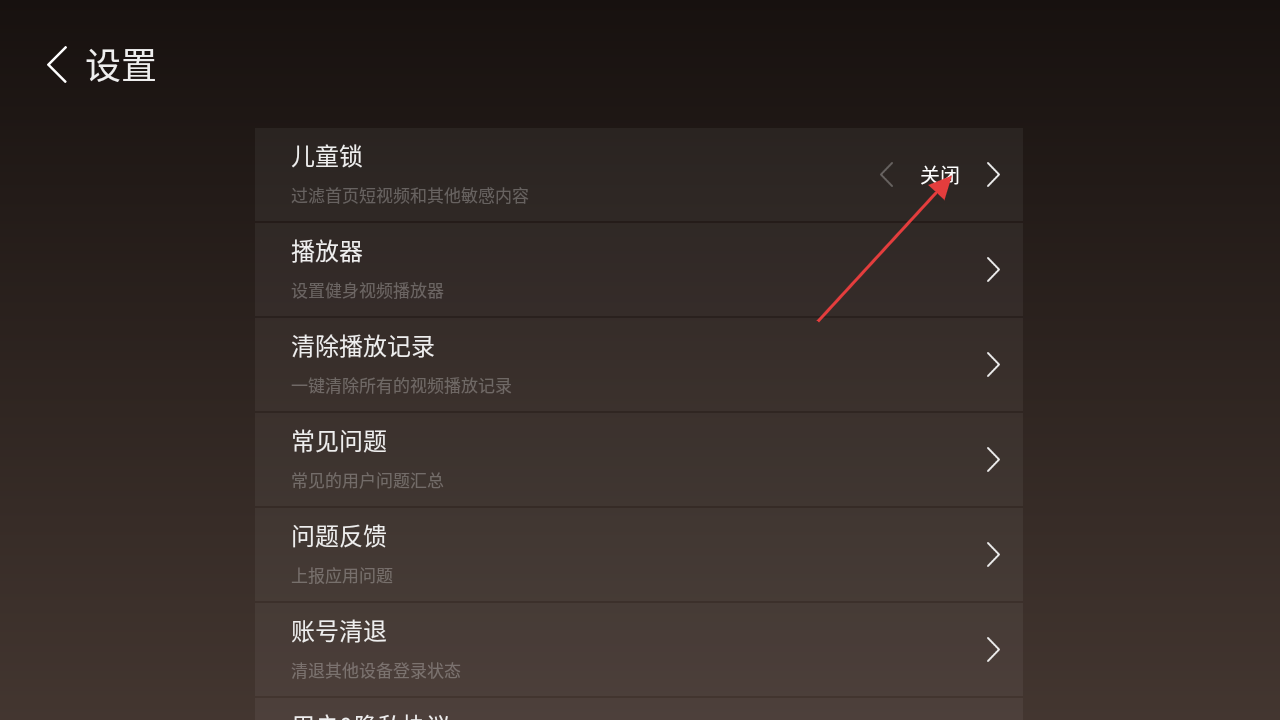Click the right arrow in the 儿童锁 row
Screen dimensions: 1280x720
[x=993, y=175]
